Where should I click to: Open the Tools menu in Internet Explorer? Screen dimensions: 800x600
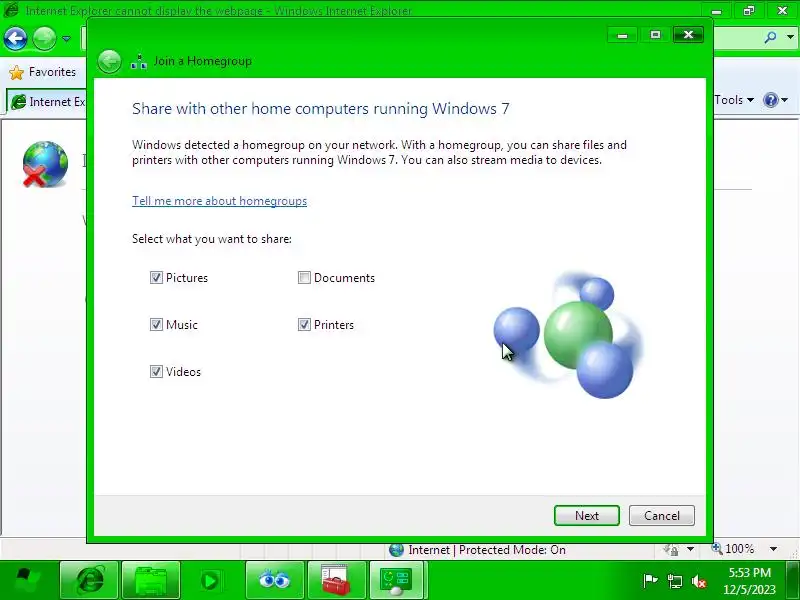point(734,100)
